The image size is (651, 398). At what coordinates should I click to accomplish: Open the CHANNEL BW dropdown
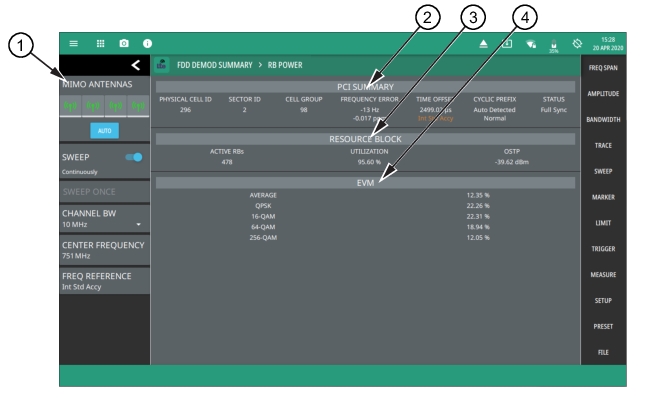pyautogui.click(x=105, y=218)
